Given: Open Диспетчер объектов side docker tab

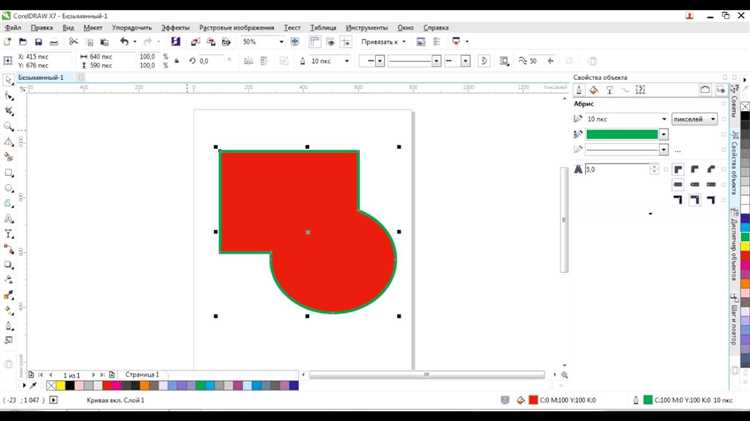Looking at the screenshot, I should coord(734,245).
